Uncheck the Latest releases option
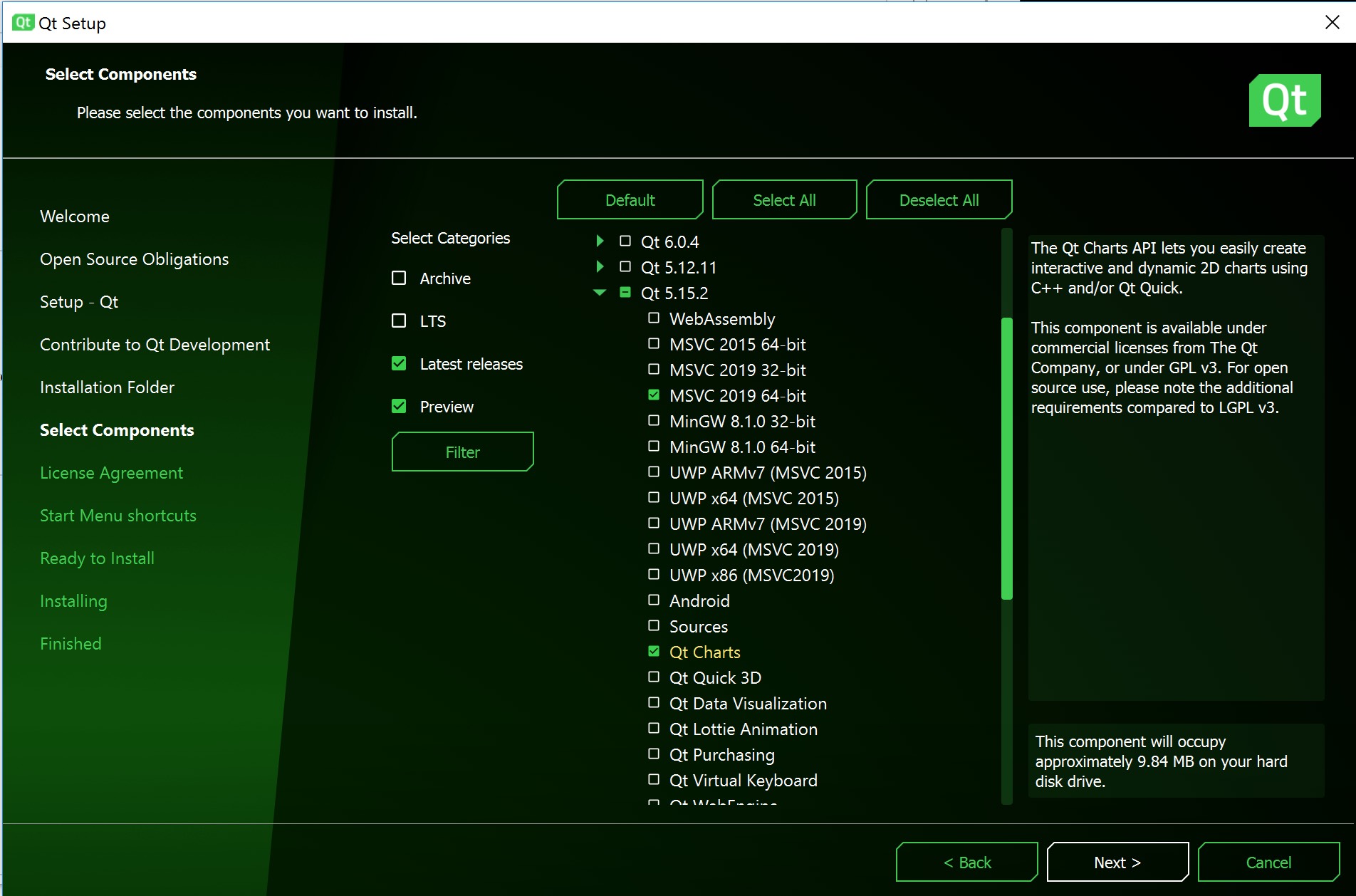This screenshot has width=1356, height=896. tap(399, 363)
